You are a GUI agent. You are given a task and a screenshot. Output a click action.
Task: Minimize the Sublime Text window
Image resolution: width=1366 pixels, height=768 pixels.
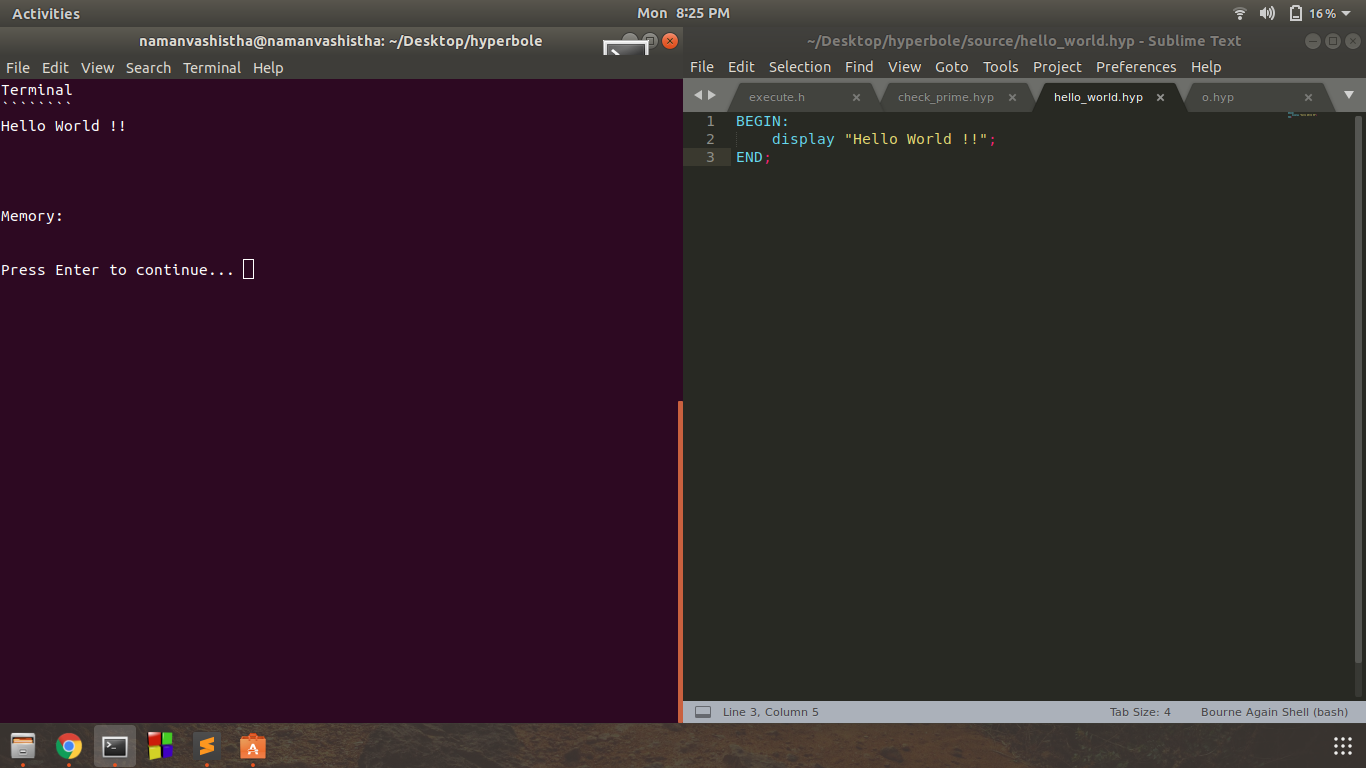tap(1312, 41)
